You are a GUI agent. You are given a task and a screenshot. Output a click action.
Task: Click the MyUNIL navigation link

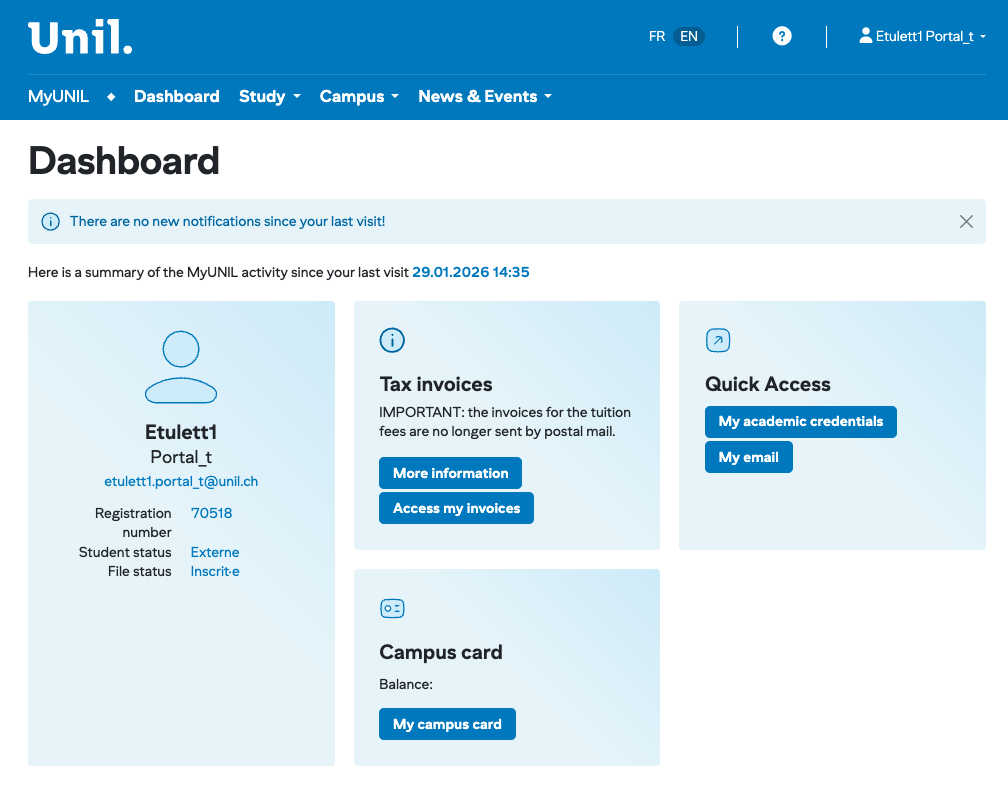[x=58, y=97]
